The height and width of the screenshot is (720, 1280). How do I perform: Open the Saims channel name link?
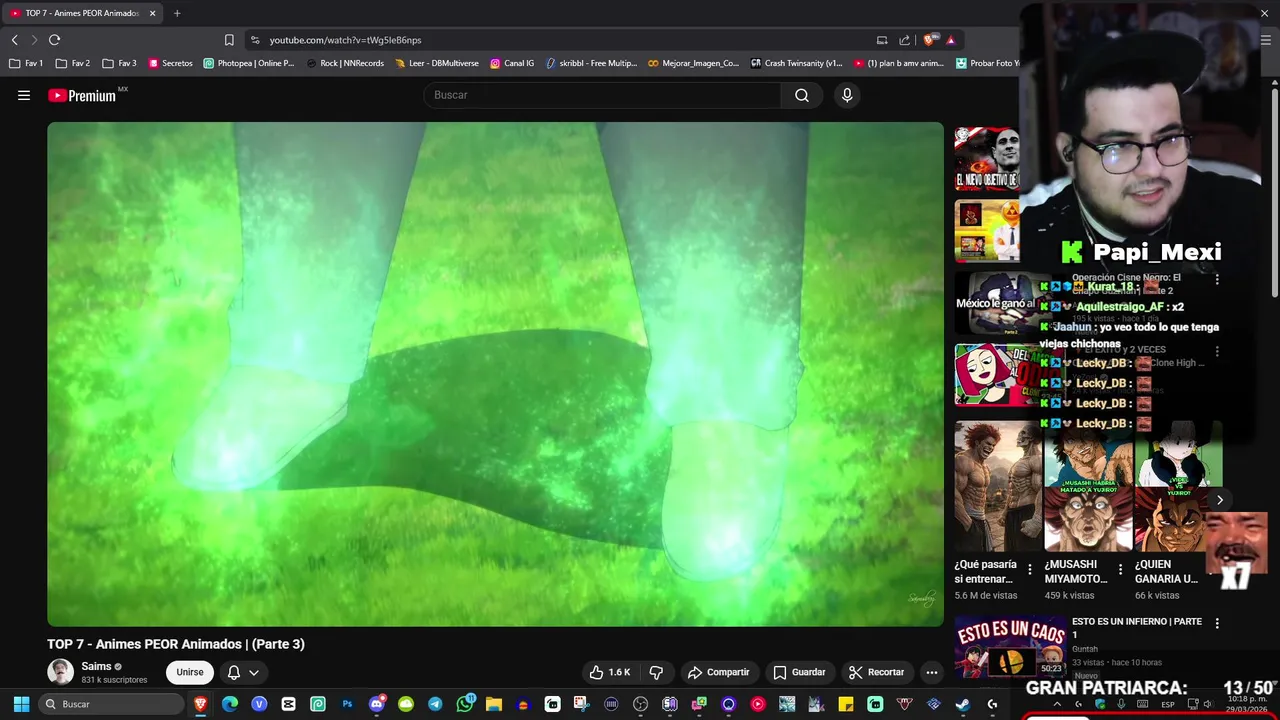pos(96,666)
